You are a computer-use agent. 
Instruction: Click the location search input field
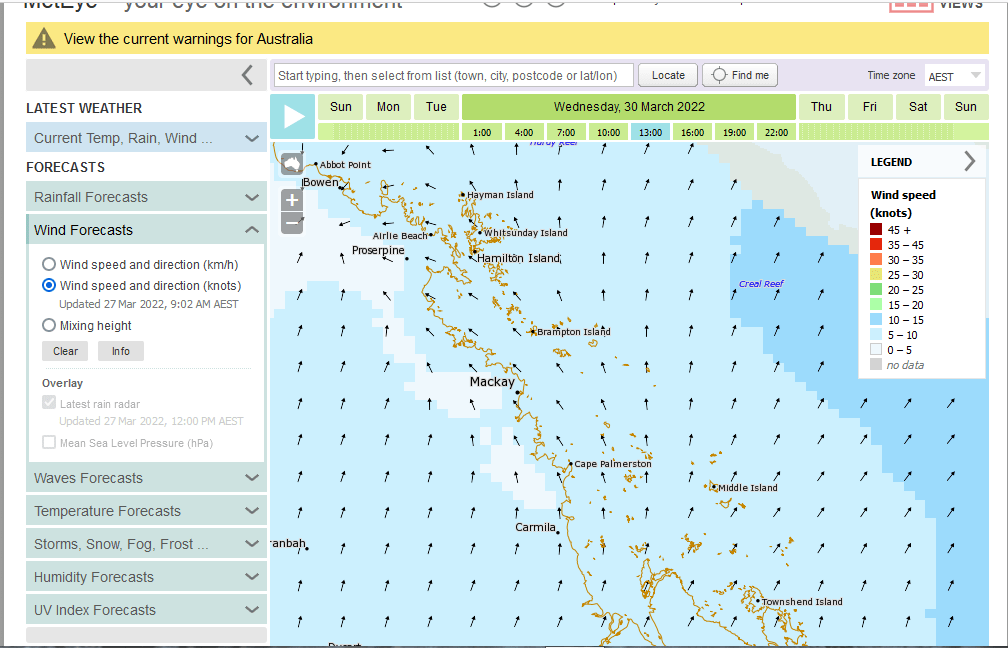click(453, 75)
